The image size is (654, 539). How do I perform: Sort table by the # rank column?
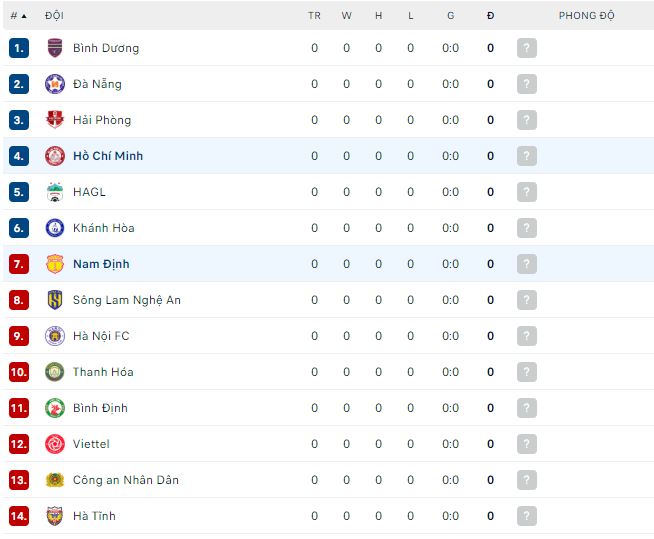[x=18, y=16]
